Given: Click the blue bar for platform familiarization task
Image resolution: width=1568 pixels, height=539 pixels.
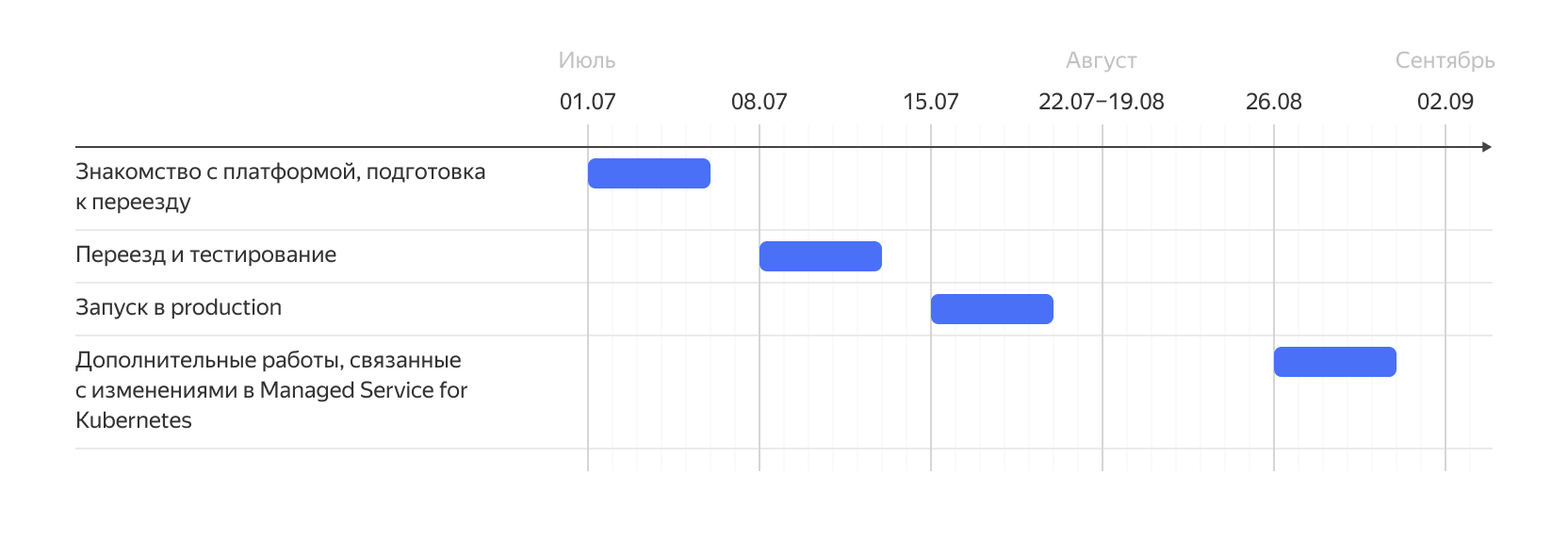Looking at the screenshot, I should [x=648, y=173].
